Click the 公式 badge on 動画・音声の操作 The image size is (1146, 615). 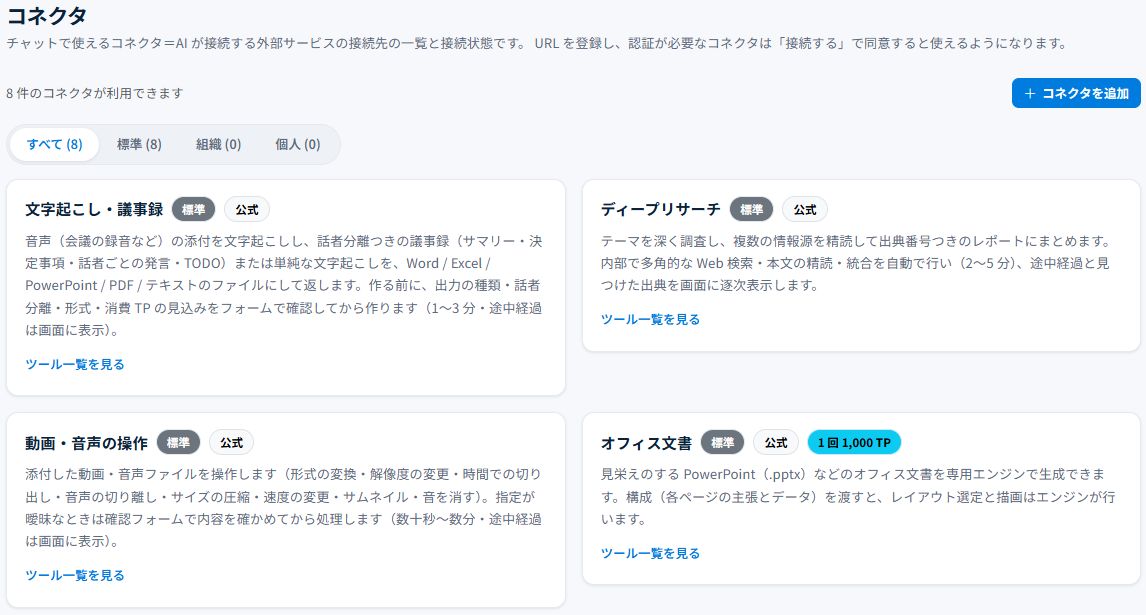pyautogui.click(x=232, y=442)
